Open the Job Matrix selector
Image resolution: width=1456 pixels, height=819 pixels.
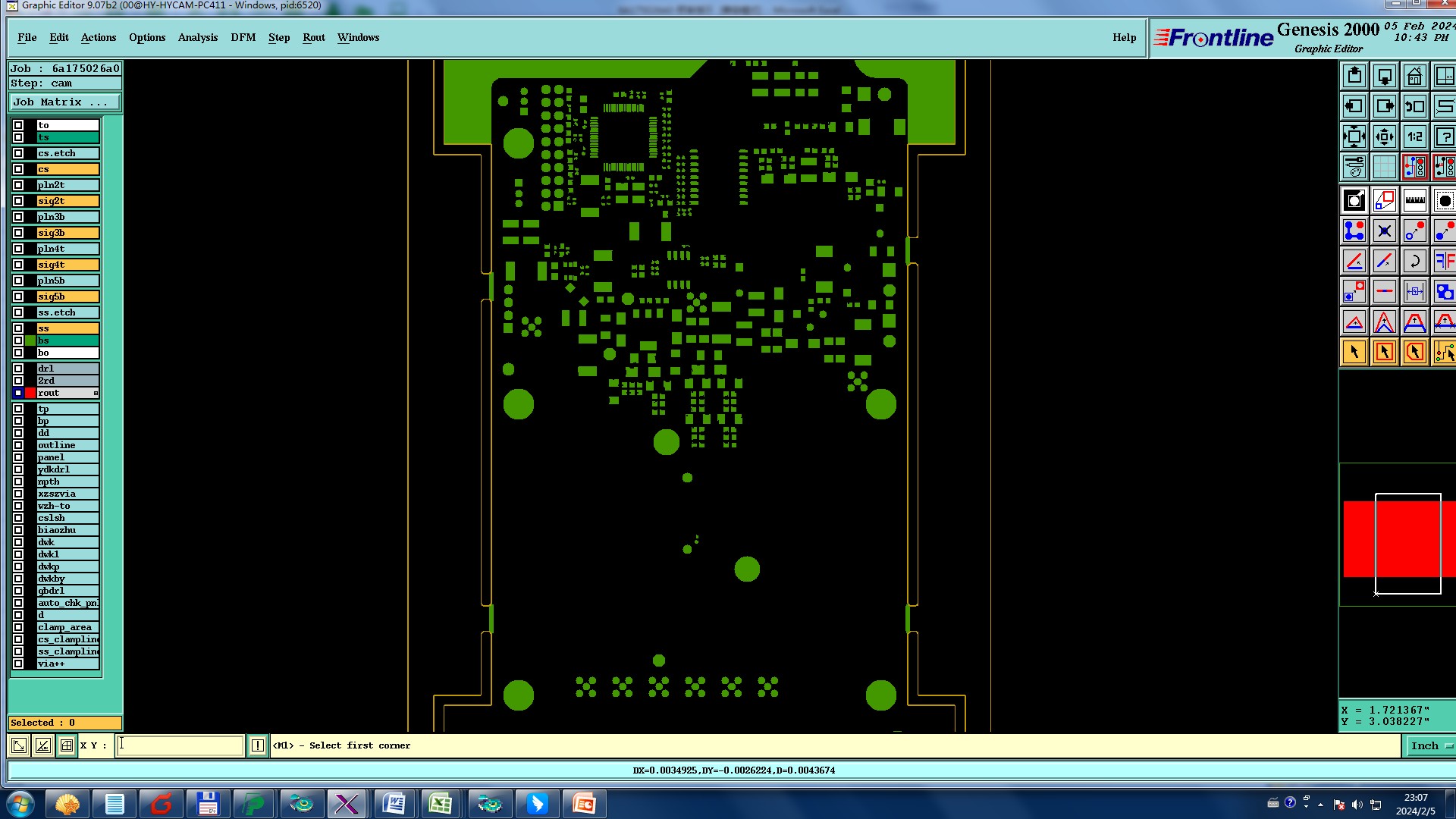[64, 102]
